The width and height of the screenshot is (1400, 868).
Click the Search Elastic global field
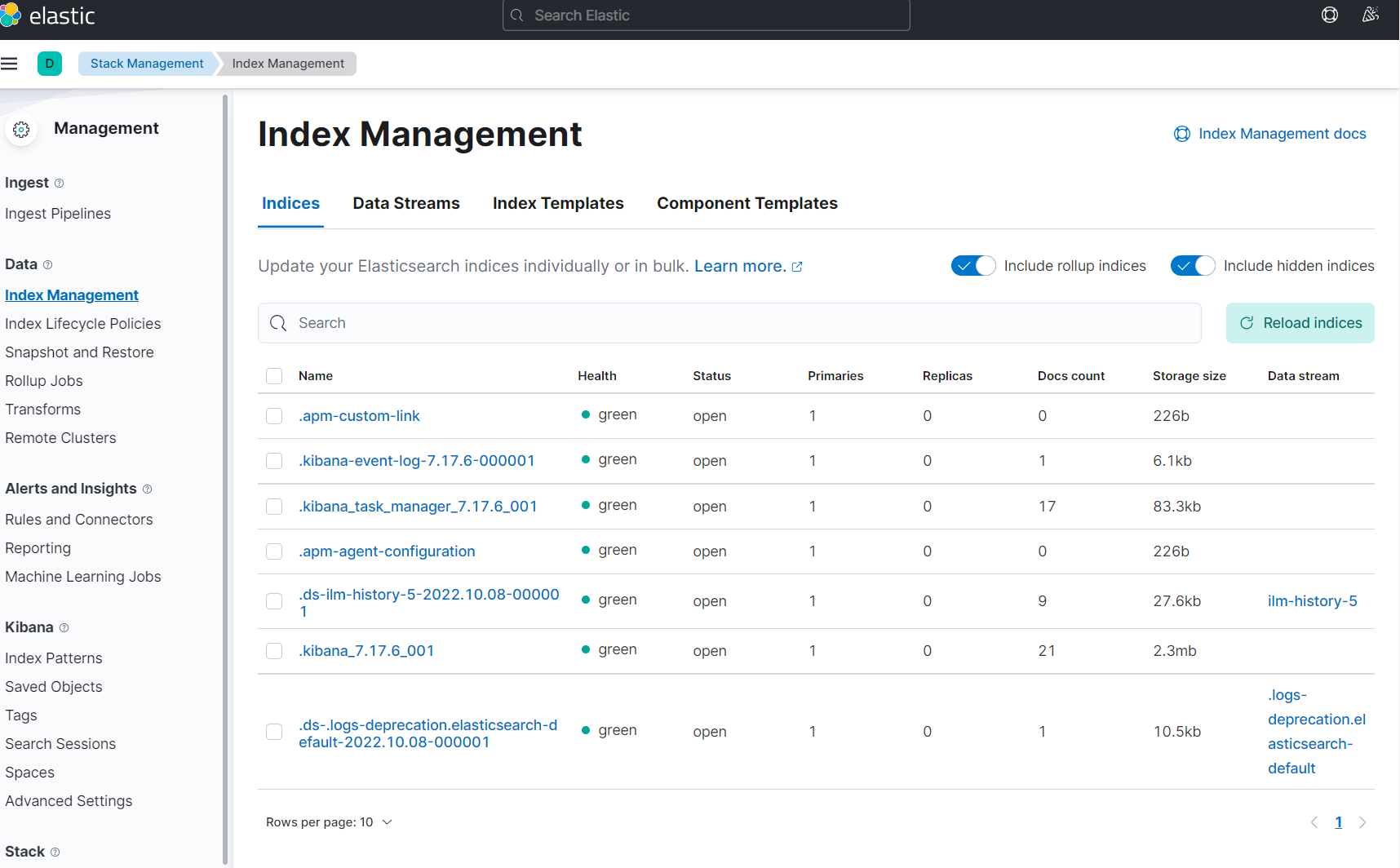click(707, 15)
